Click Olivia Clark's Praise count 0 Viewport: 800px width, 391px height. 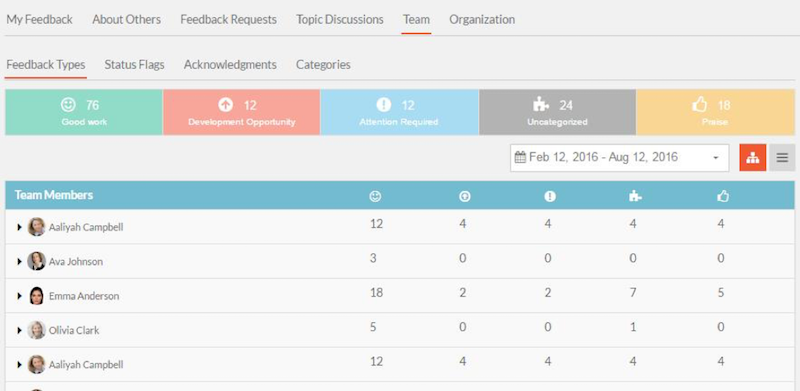pos(720,327)
